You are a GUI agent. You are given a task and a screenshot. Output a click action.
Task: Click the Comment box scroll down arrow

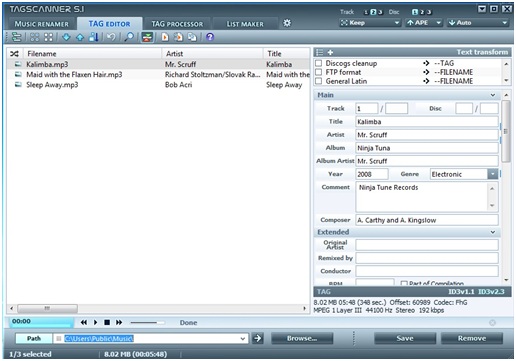tap(492, 206)
